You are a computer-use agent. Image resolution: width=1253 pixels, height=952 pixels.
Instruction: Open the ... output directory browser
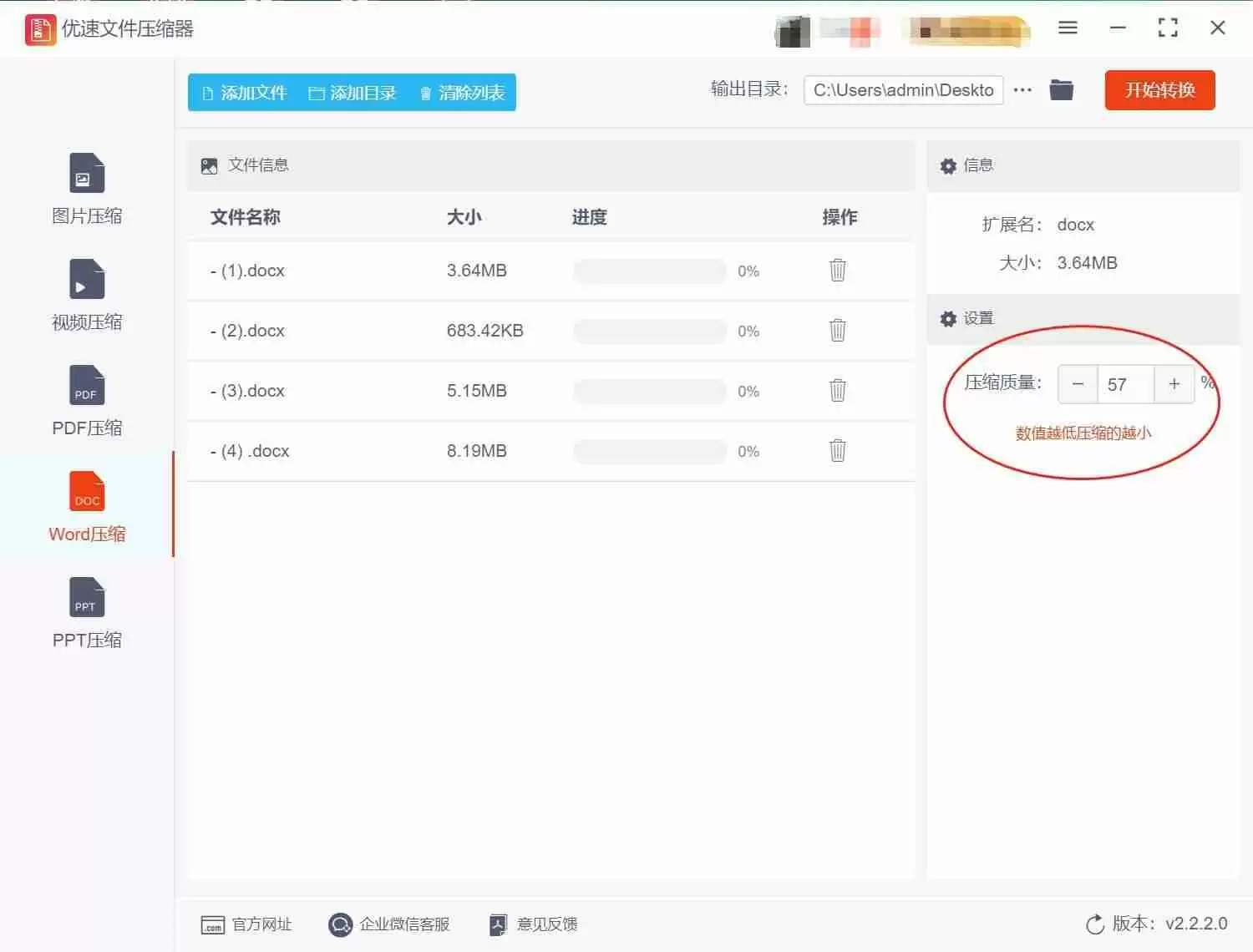[x=1022, y=89]
